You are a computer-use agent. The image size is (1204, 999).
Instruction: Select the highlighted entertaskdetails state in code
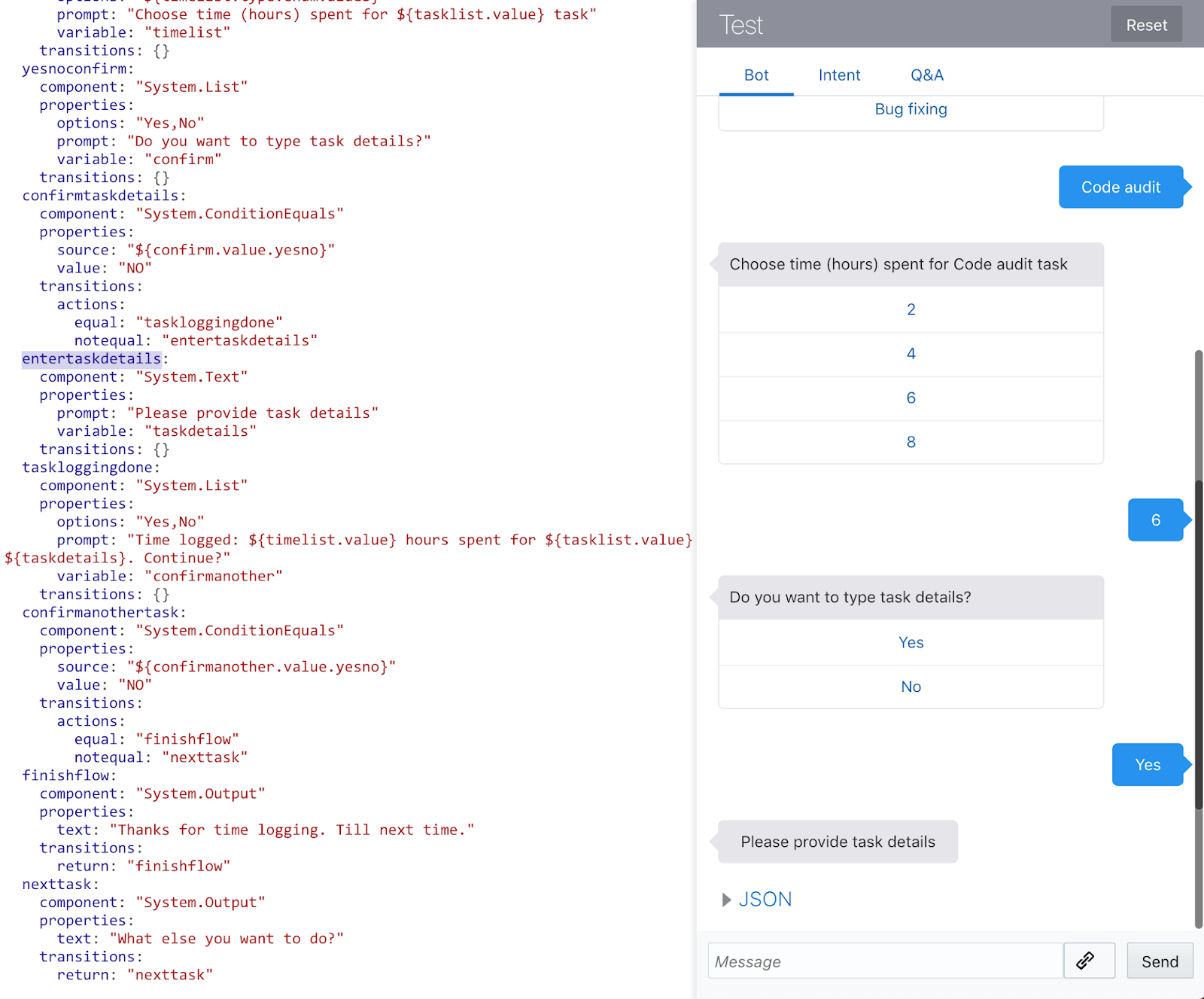(x=91, y=358)
